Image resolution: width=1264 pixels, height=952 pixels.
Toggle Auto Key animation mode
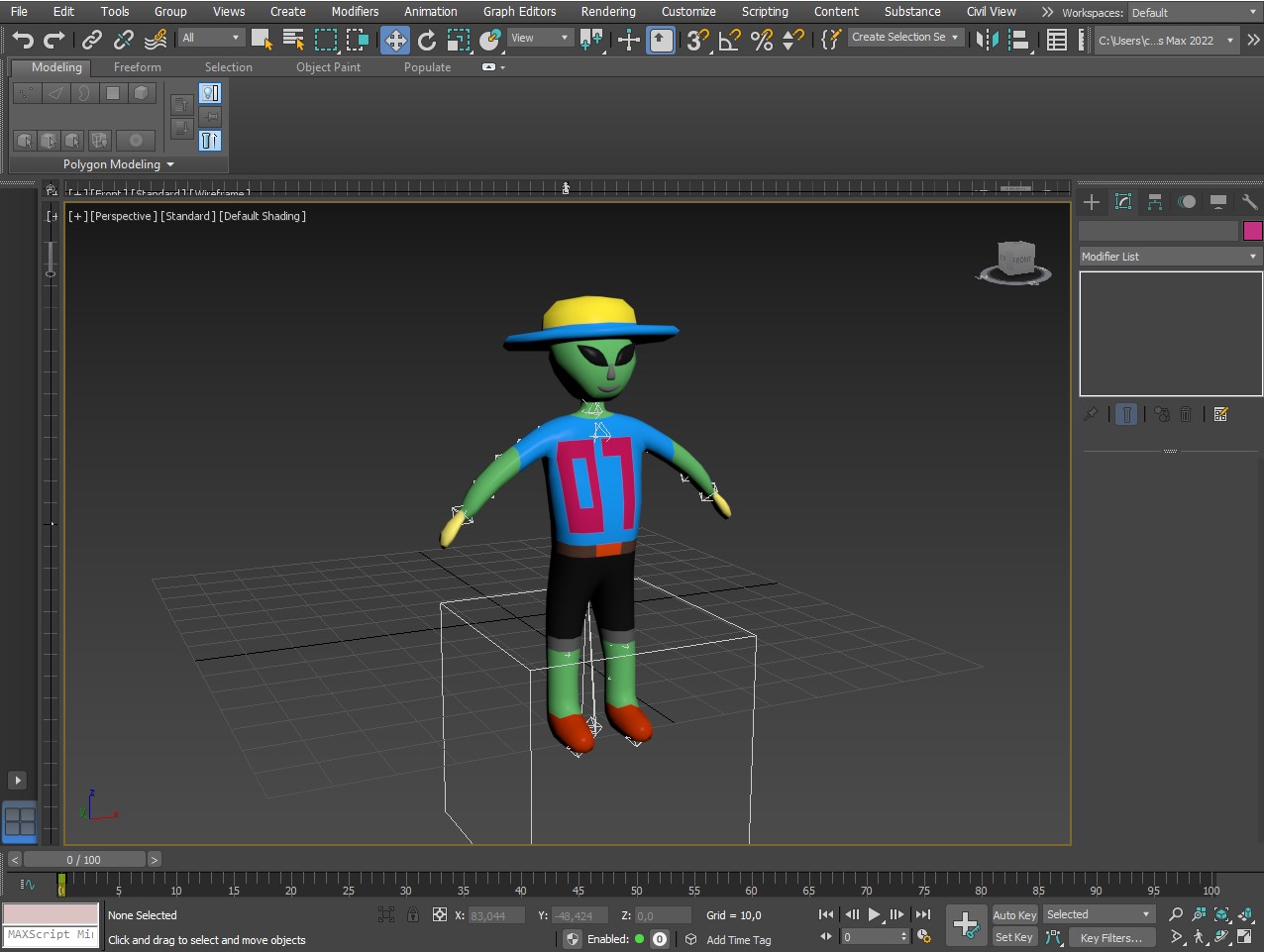point(1014,915)
